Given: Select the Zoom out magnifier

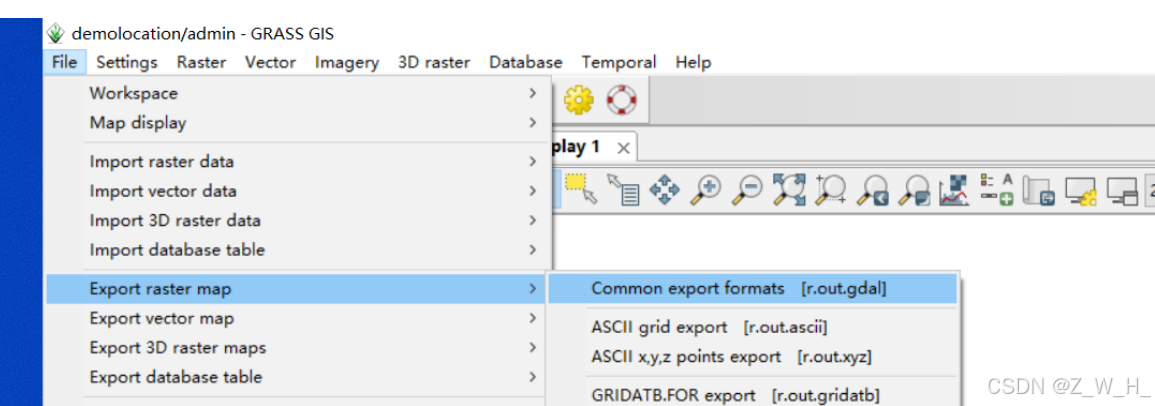Looking at the screenshot, I should [x=746, y=189].
